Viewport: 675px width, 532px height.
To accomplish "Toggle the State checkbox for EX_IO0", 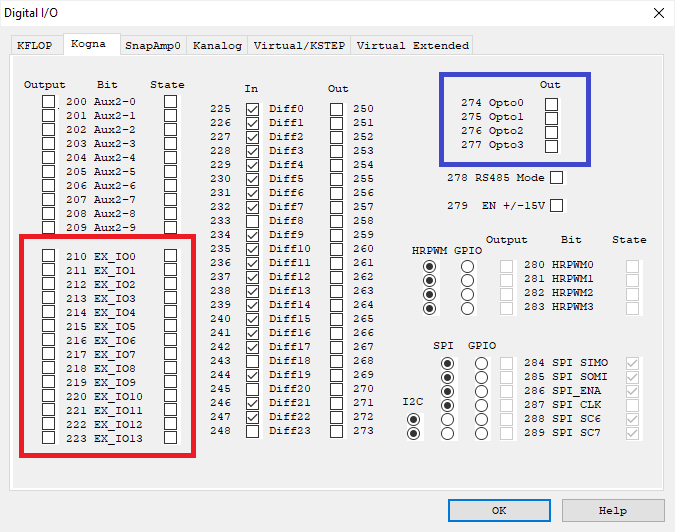I will 171,257.
